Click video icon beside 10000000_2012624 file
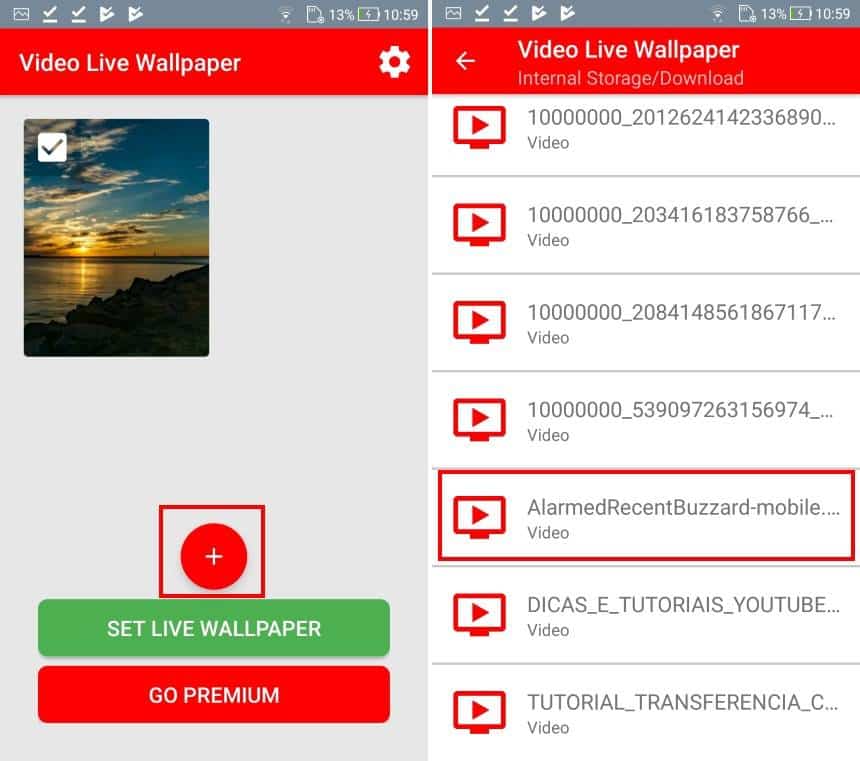Screen dimensions: 860x761 click(x=480, y=128)
